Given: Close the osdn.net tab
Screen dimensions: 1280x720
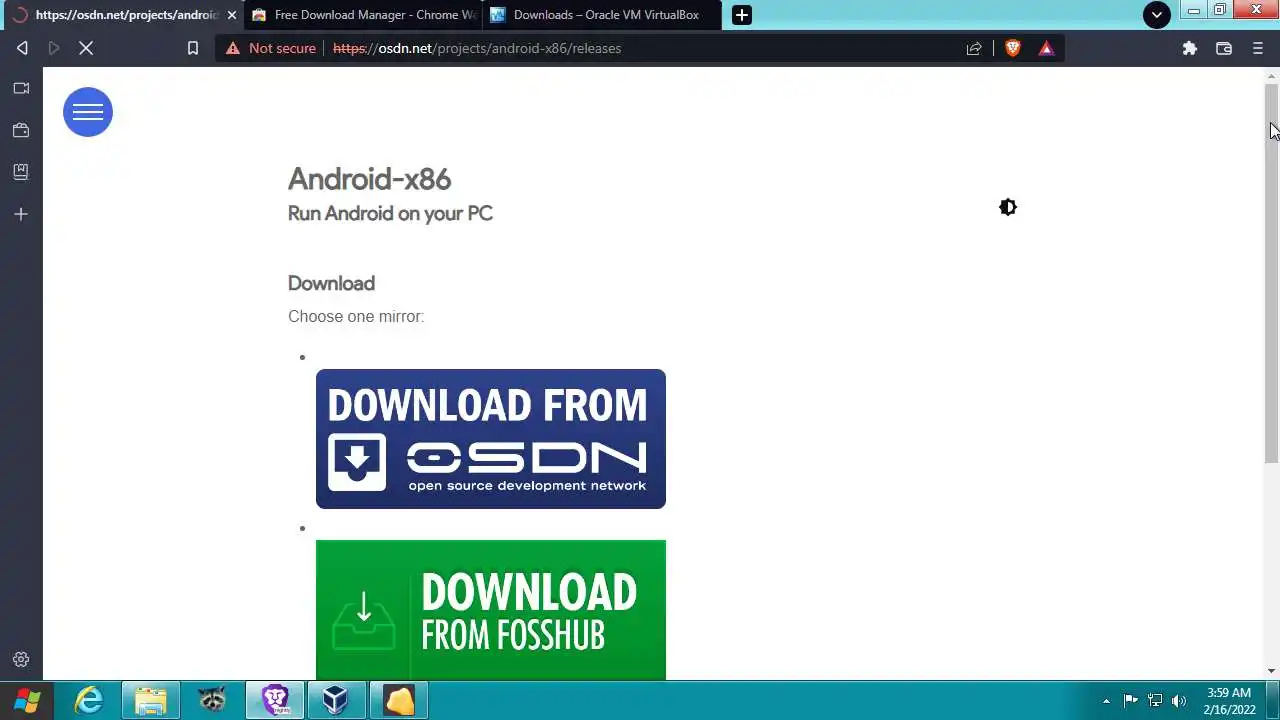Looking at the screenshot, I should (232, 15).
